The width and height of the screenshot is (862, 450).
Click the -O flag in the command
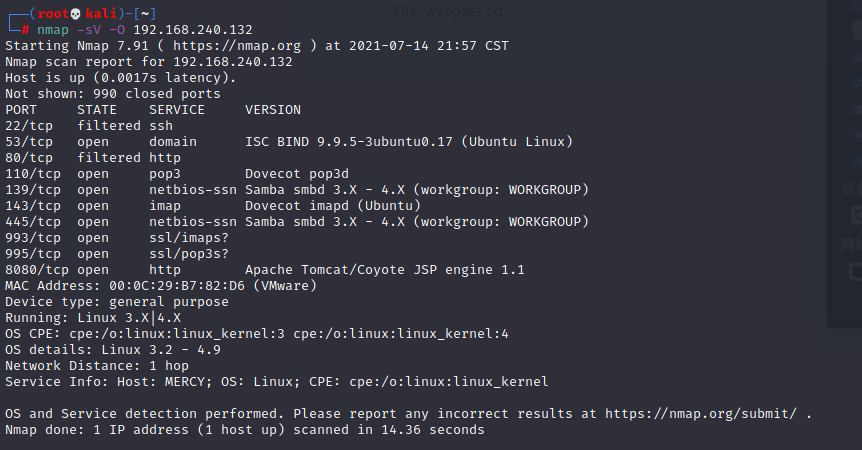[117, 30]
